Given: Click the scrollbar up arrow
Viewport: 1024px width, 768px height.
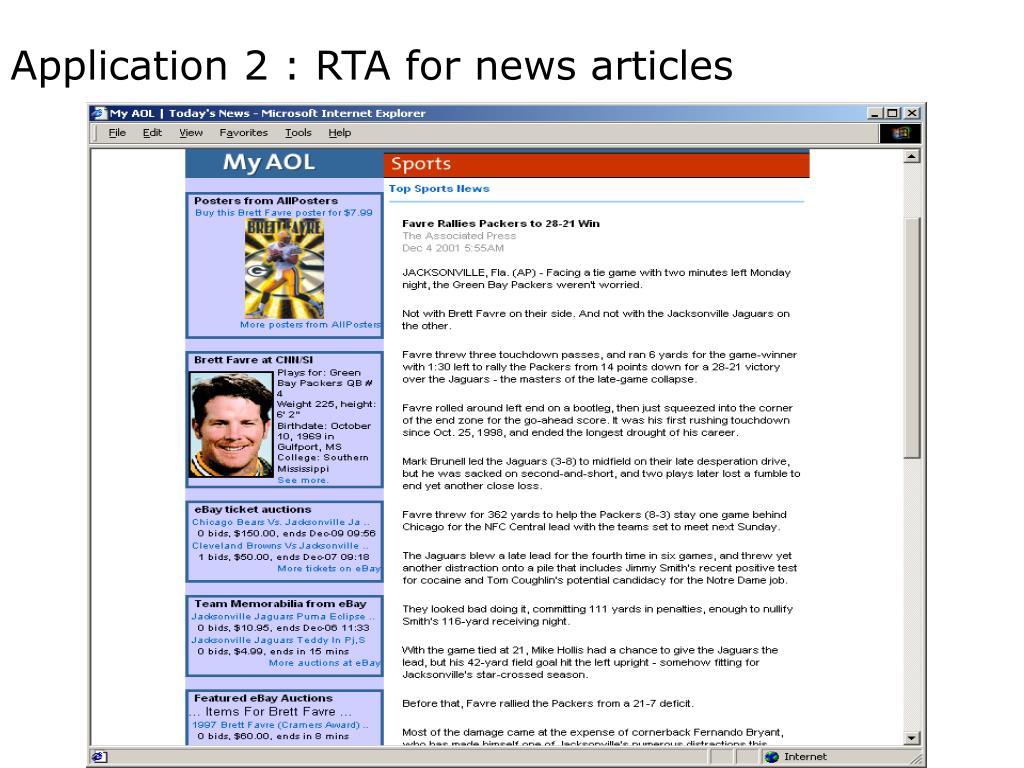Looking at the screenshot, I should [912, 156].
